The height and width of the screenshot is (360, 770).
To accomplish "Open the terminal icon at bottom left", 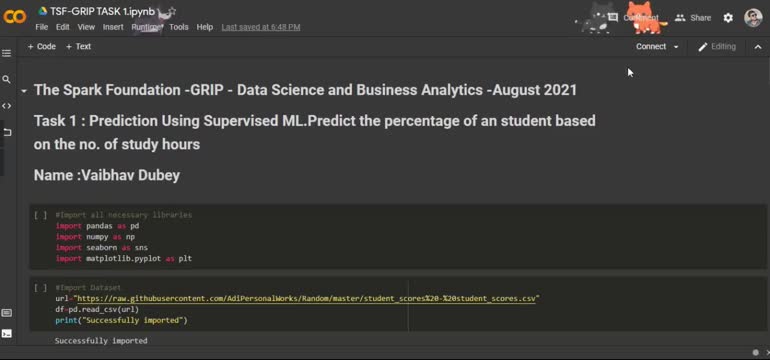I will [x=6, y=333].
